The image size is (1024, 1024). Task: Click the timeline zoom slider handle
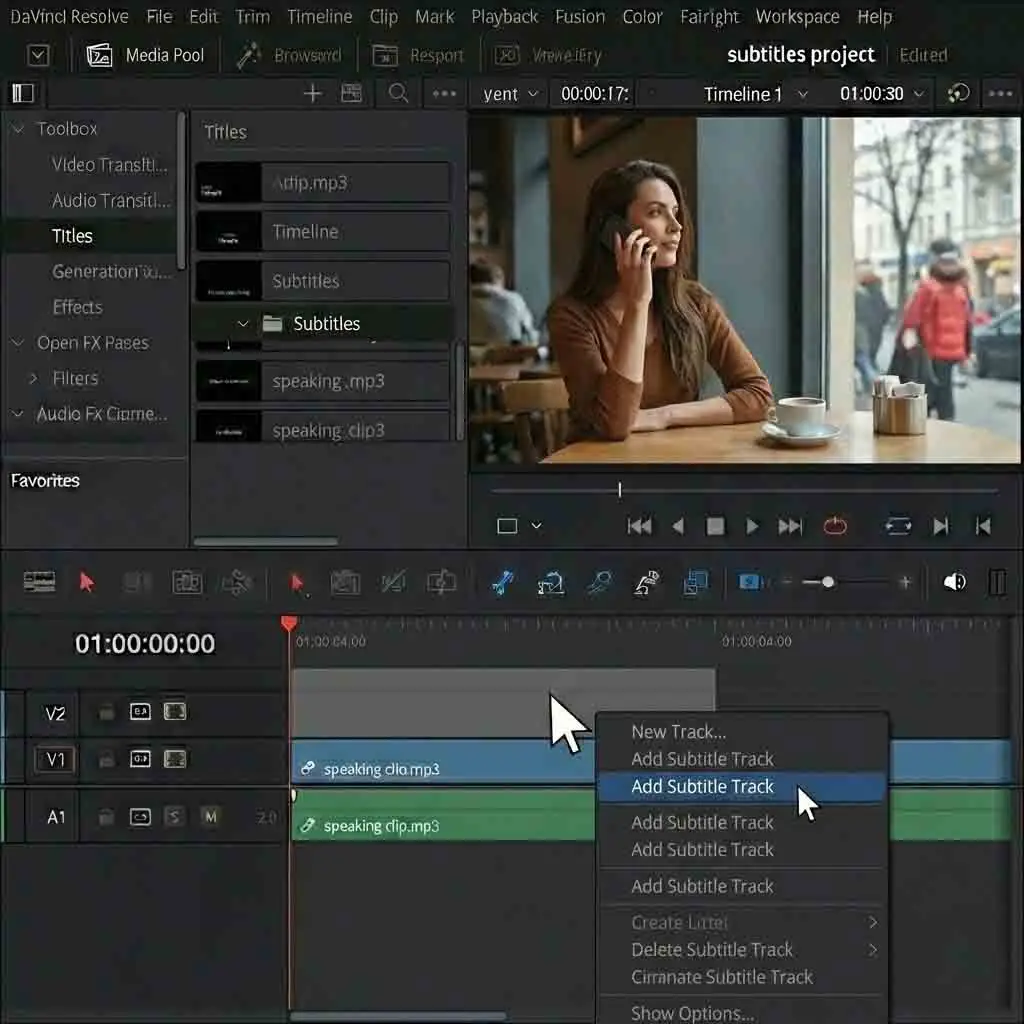point(827,582)
